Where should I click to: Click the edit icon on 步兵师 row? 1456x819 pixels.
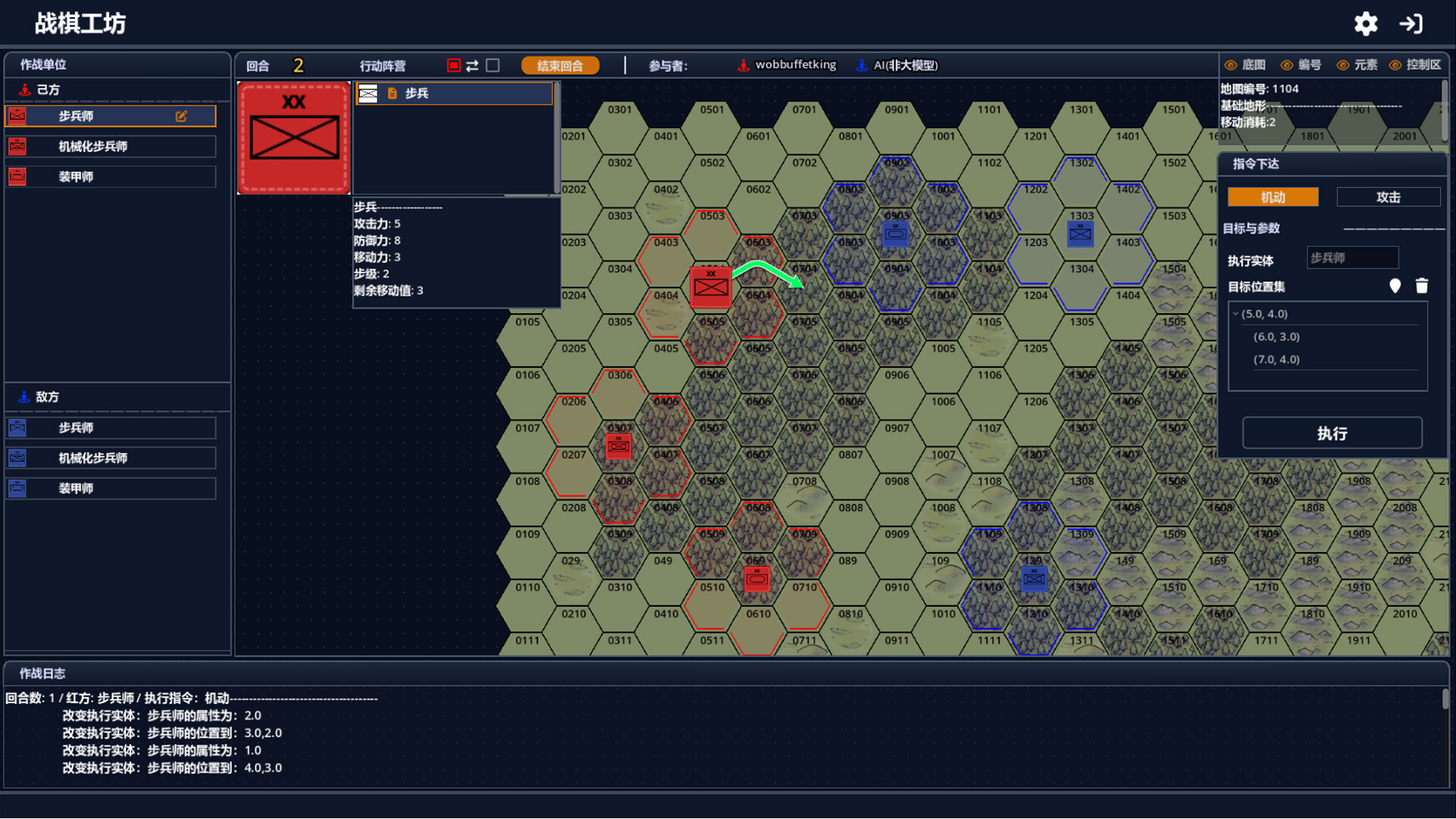point(180,116)
